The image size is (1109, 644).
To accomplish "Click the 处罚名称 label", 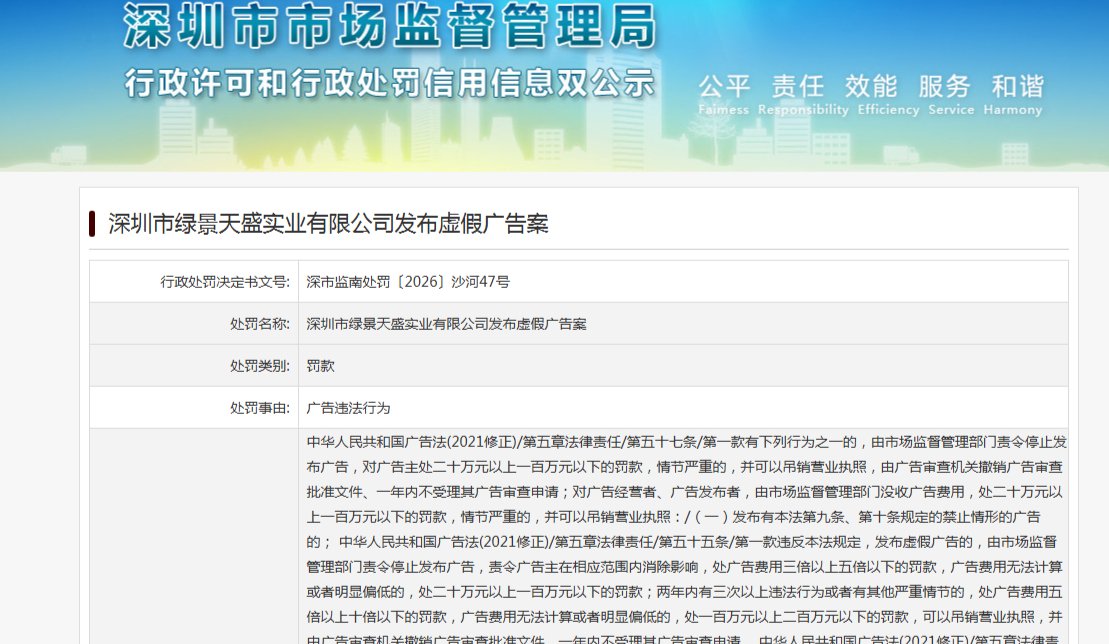I will pyautogui.click(x=260, y=324).
